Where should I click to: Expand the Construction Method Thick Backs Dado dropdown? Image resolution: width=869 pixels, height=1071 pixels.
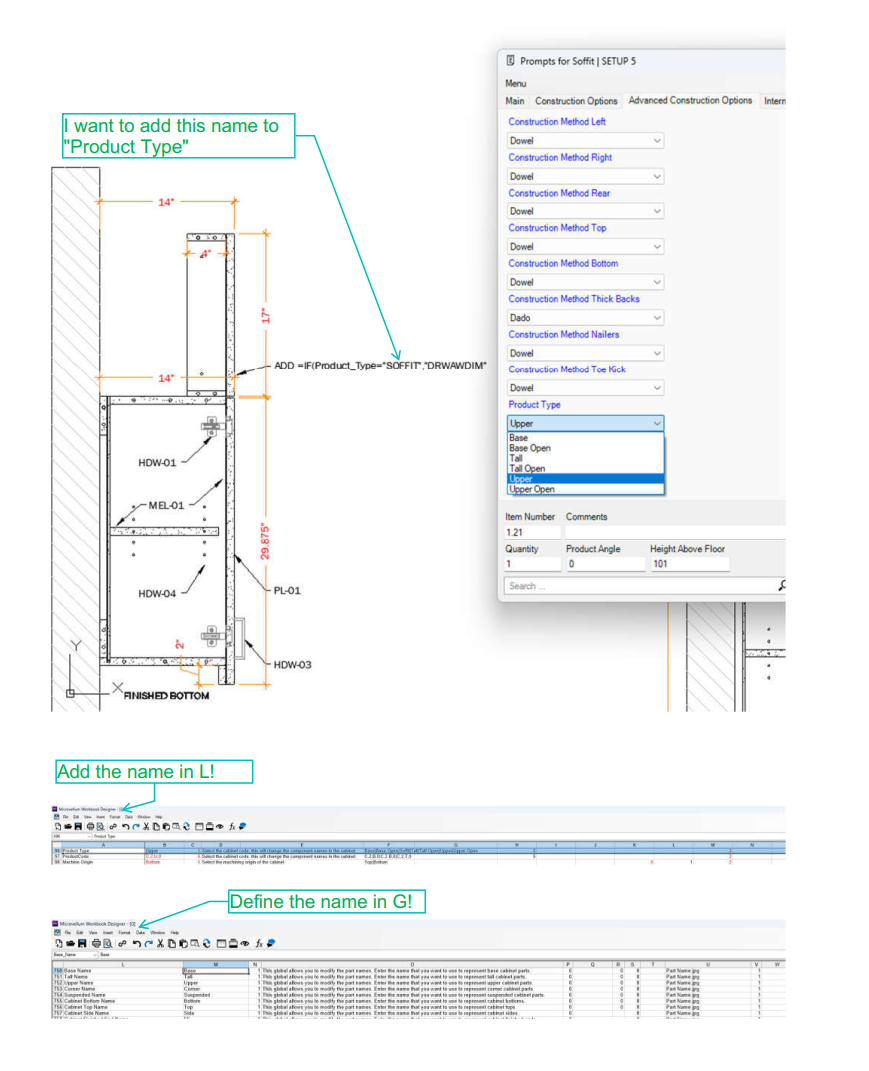coord(585,318)
